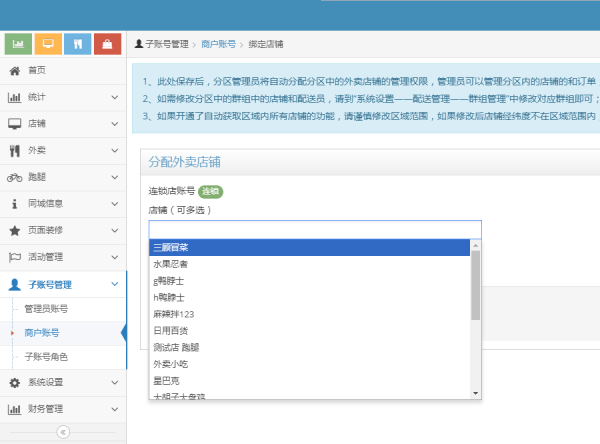Go to 首页 home in sidebar

coord(36,70)
